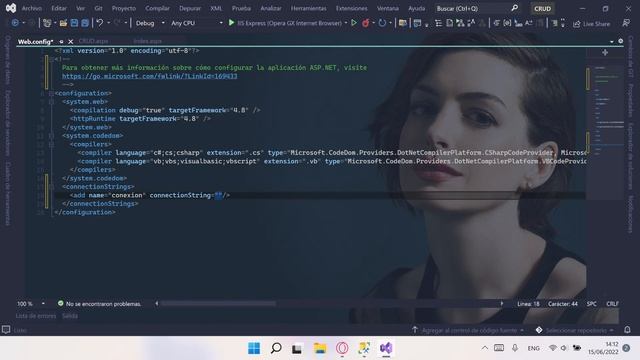Open the Proyecto menu
The width and height of the screenshot is (640, 360).
click(124, 8)
